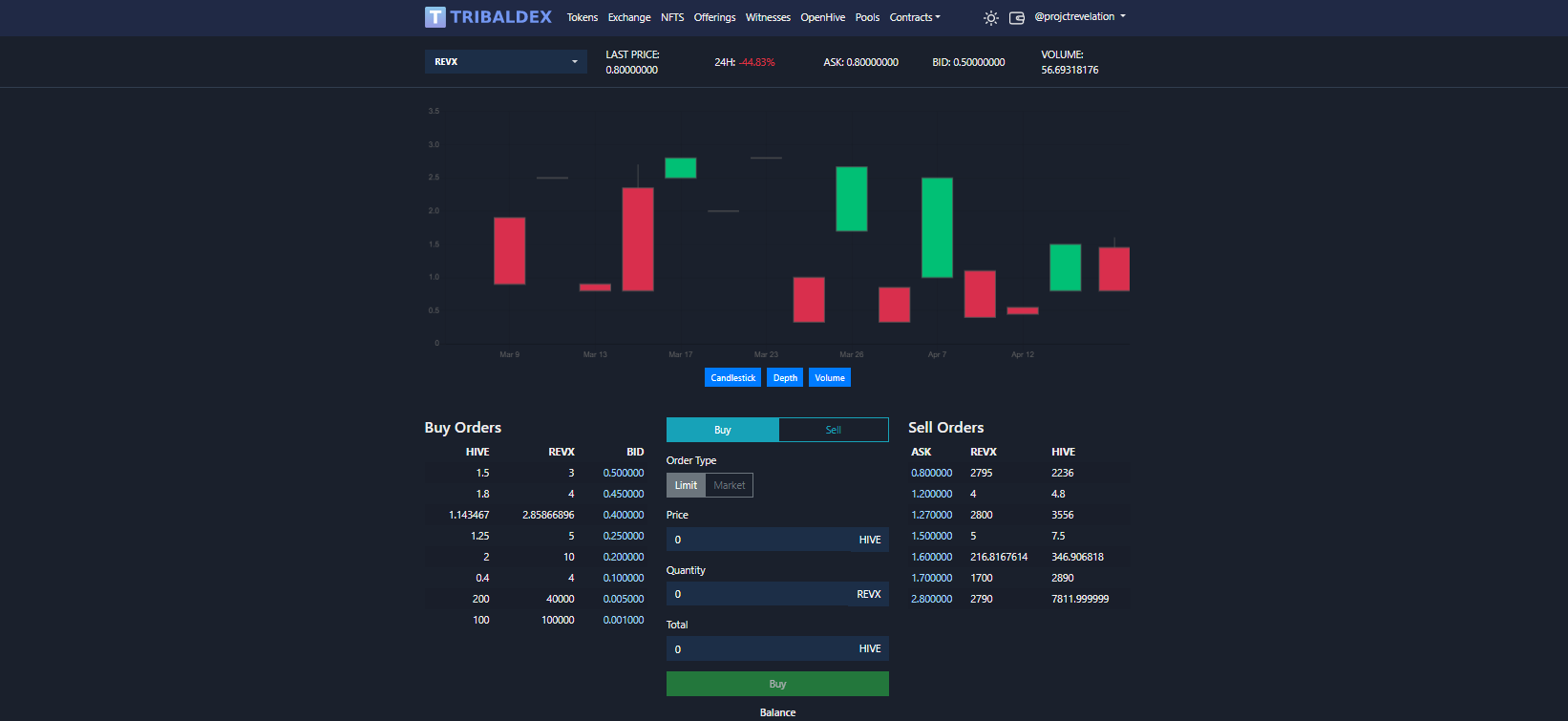Open the OpenHive page
Image resolution: width=1568 pixels, height=721 pixels.
click(x=823, y=17)
